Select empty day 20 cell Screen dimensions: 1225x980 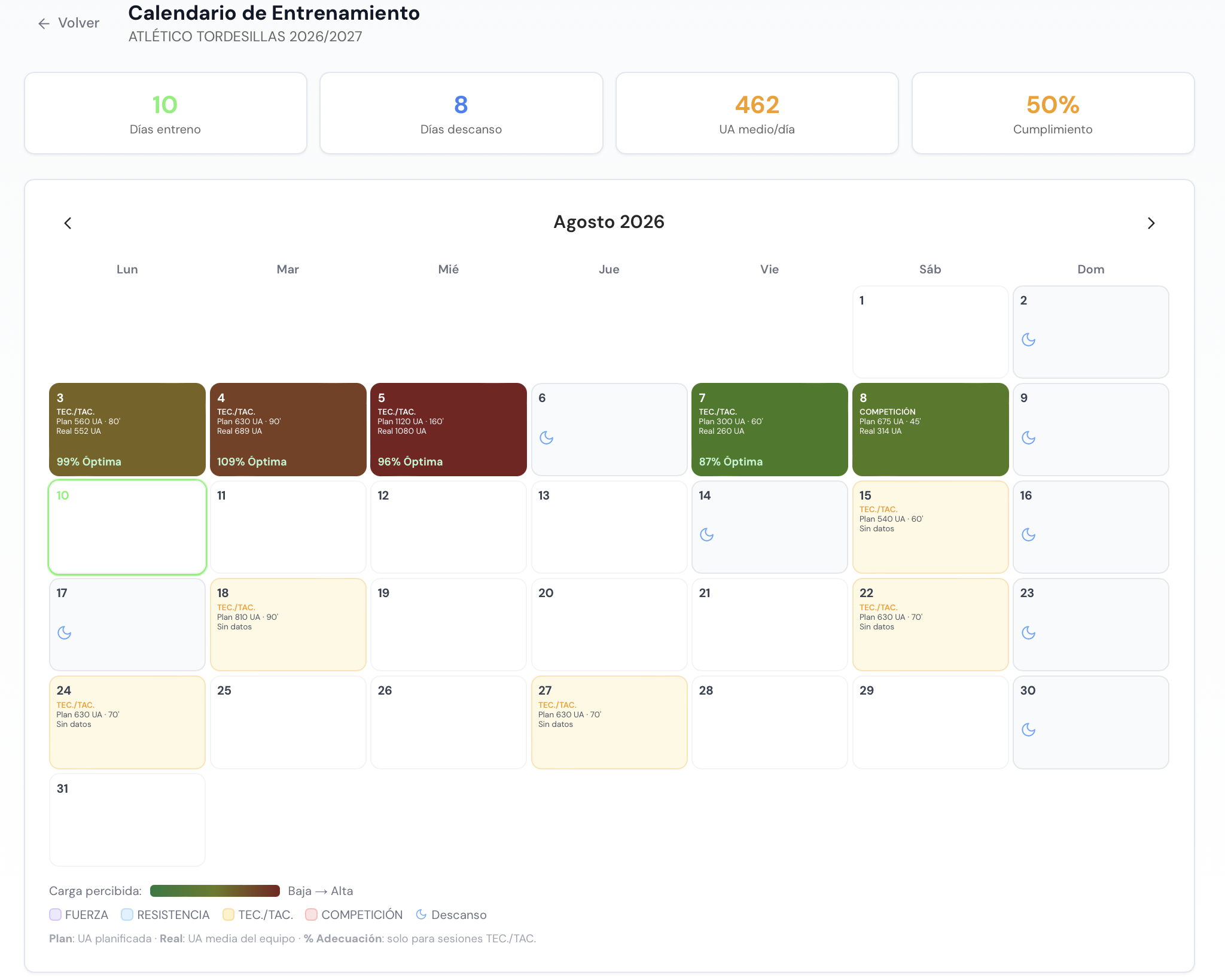click(609, 625)
